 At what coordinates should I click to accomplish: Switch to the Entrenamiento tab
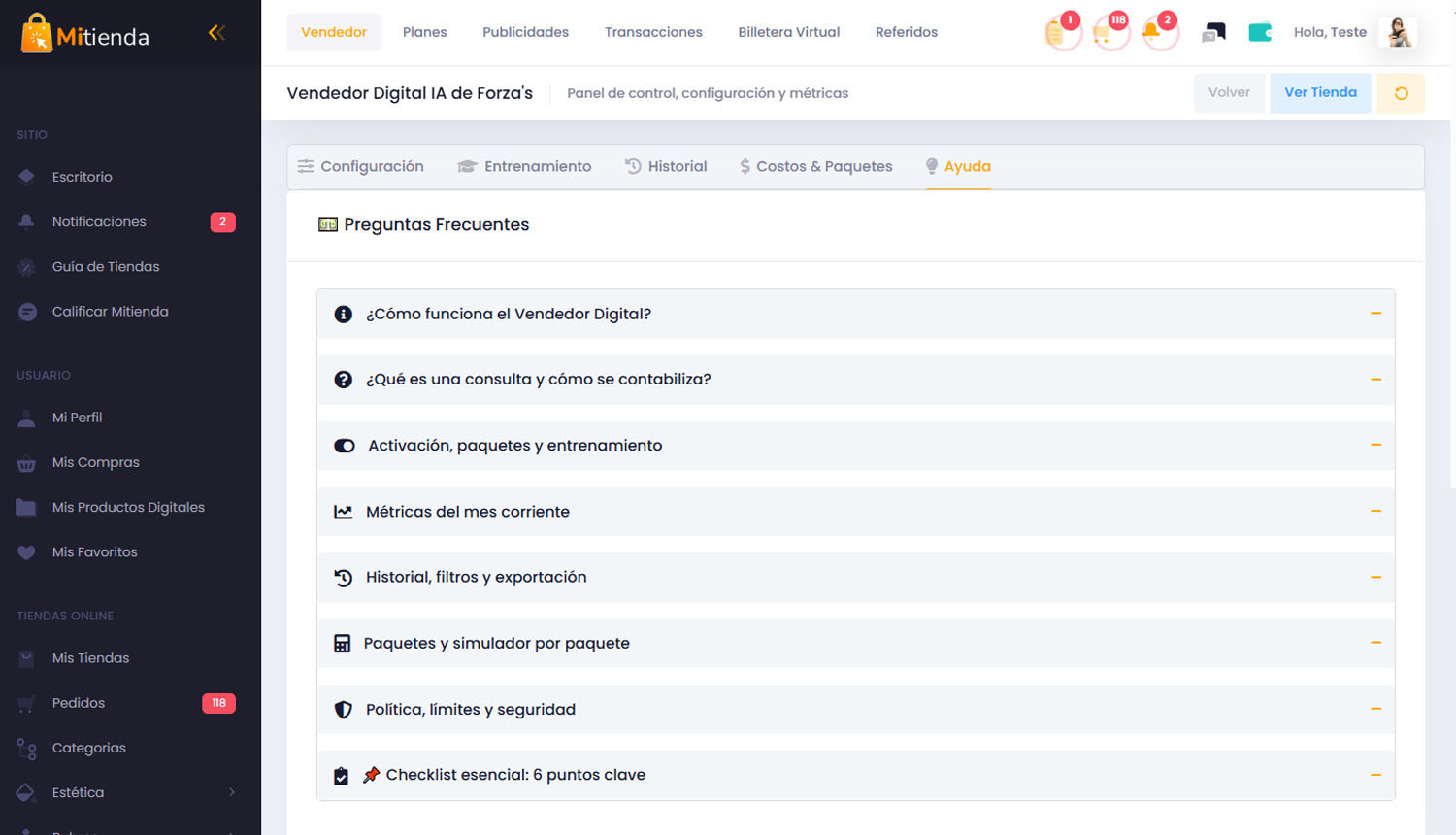click(x=525, y=167)
